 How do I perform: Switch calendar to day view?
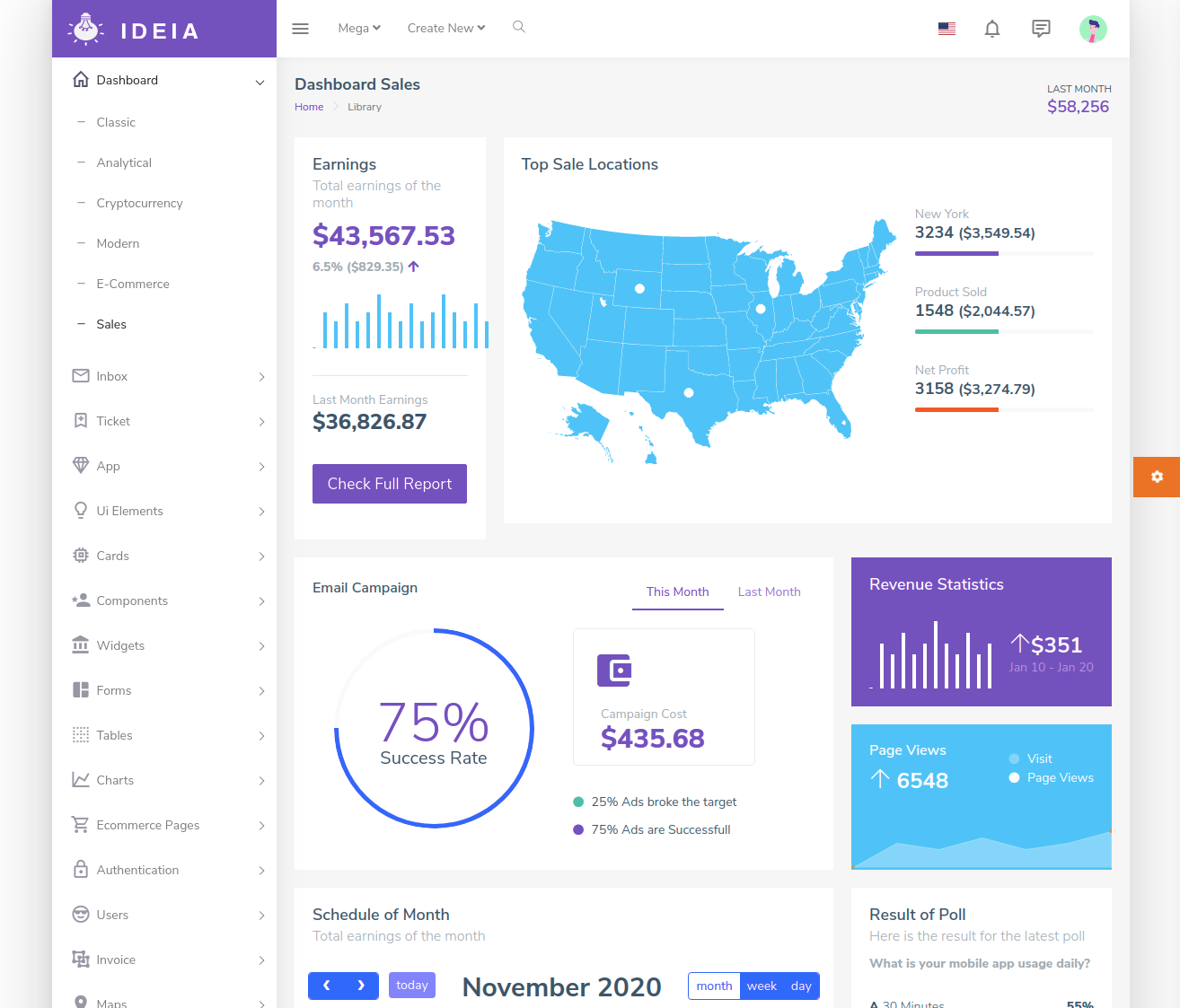(801, 986)
